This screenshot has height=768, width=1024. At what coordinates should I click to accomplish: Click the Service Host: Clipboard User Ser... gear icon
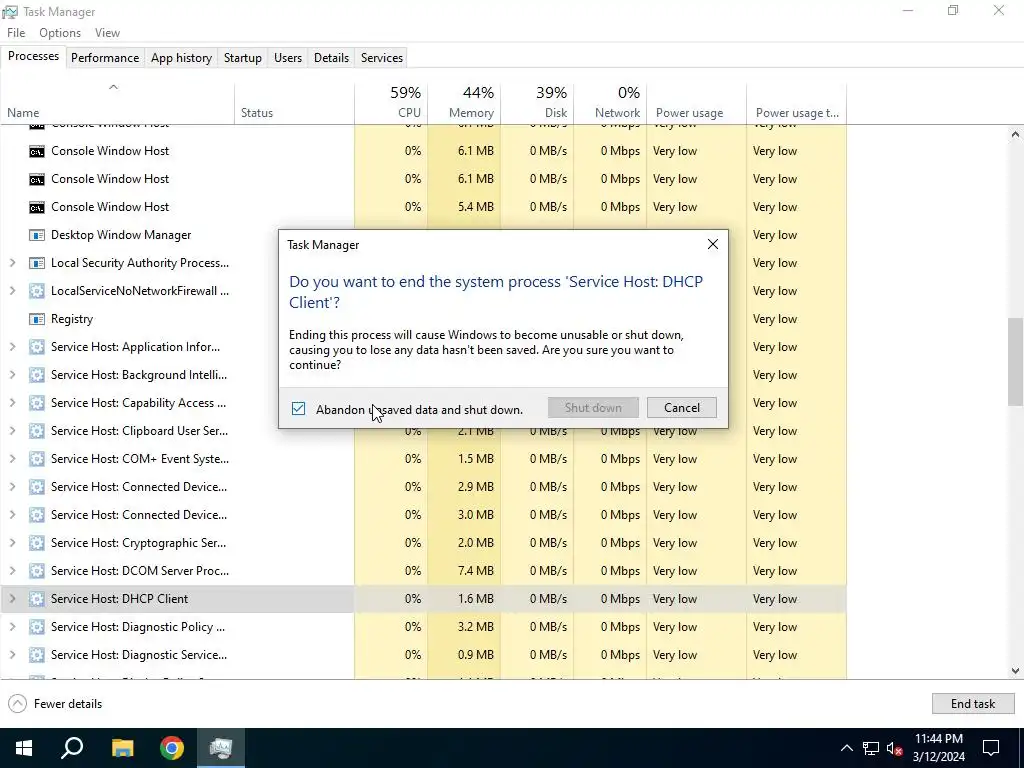click(37, 431)
